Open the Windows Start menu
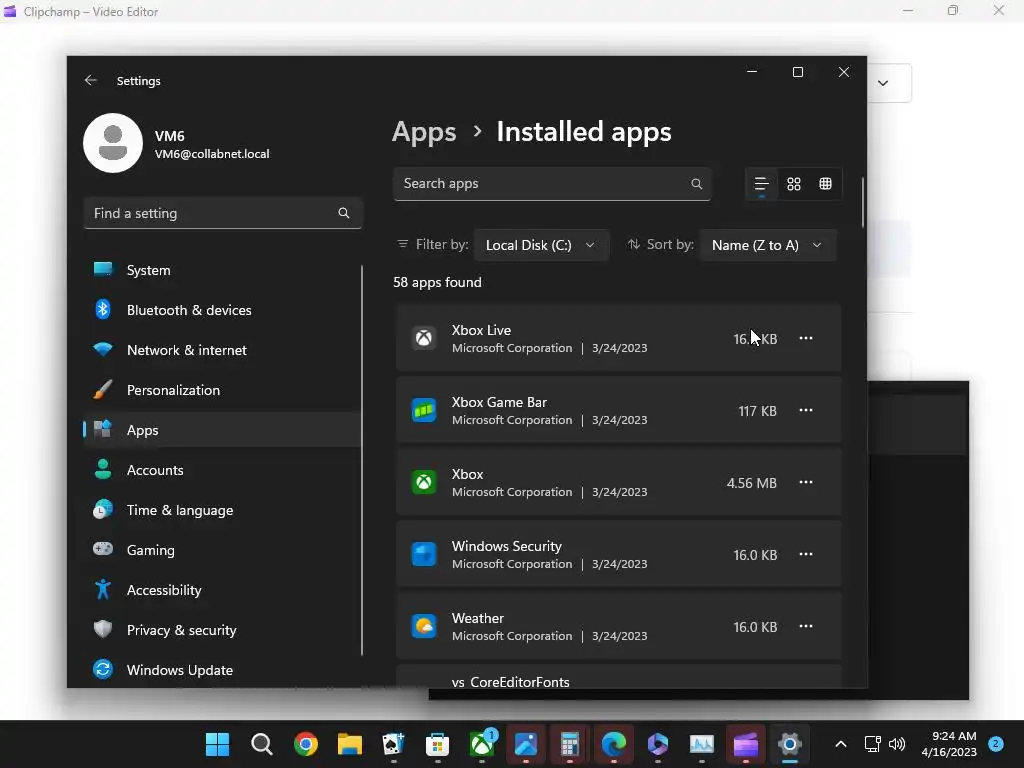Image resolution: width=1024 pixels, height=768 pixels. [217, 744]
